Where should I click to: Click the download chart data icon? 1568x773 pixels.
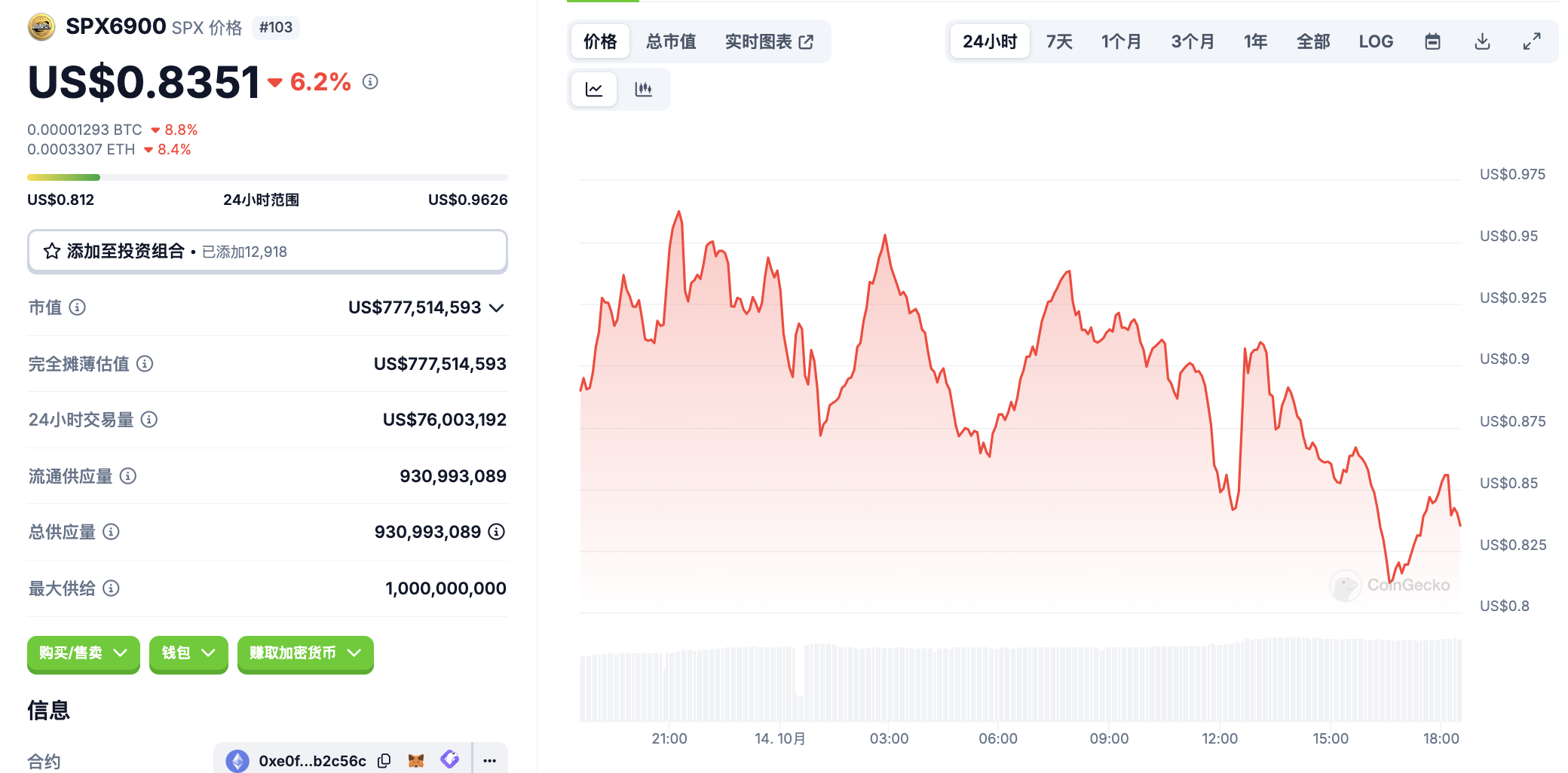(x=1482, y=41)
